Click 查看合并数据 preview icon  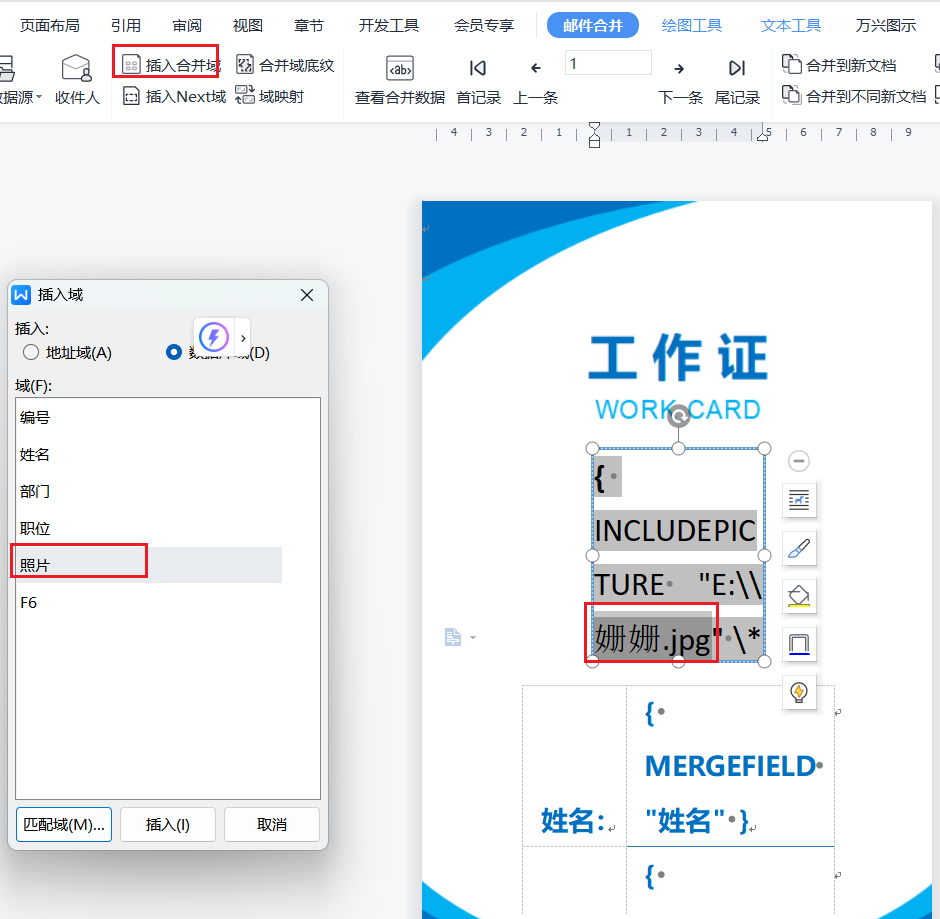click(400, 69)
